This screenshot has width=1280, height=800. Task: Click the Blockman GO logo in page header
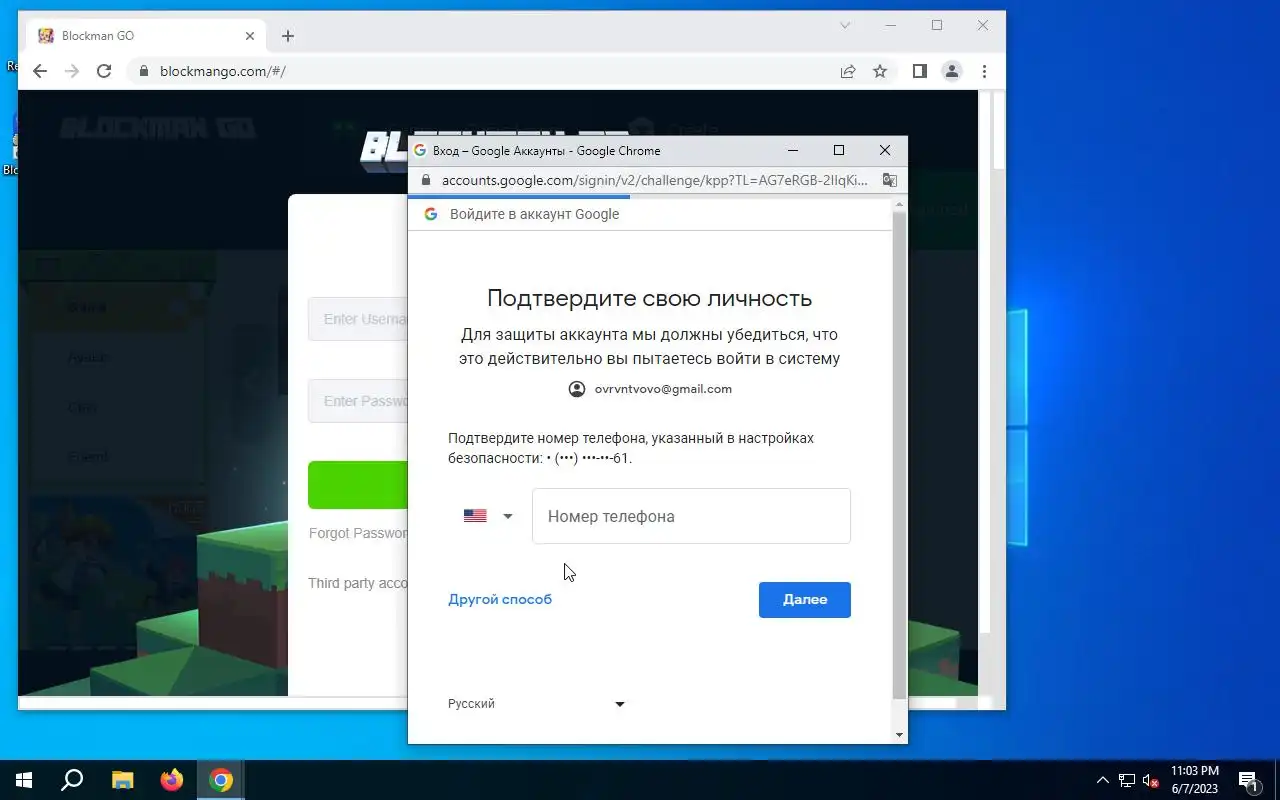158,128
